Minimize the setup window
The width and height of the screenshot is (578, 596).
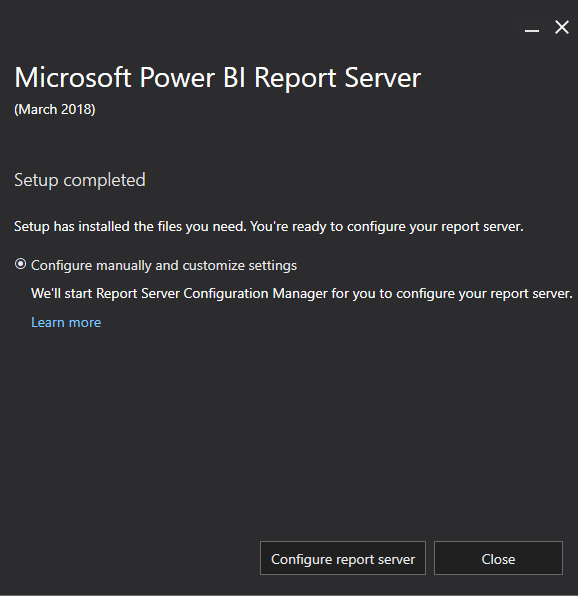pos(532,30)
